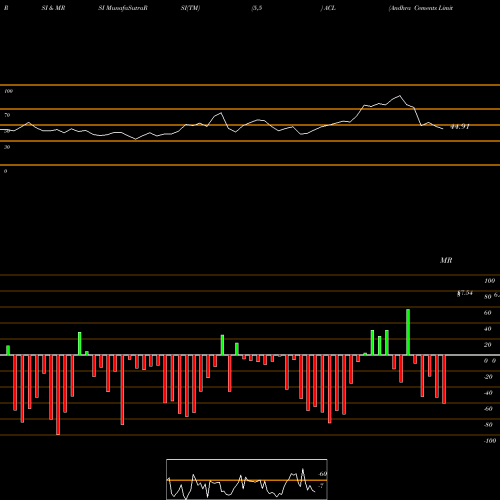Click the '-60' label on MR scale

tap(488, 409)
